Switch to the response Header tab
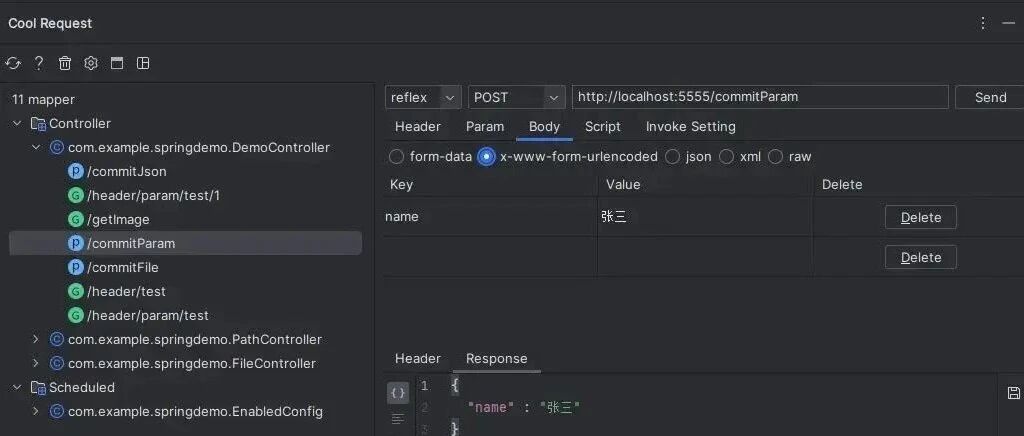 point(418,358)
